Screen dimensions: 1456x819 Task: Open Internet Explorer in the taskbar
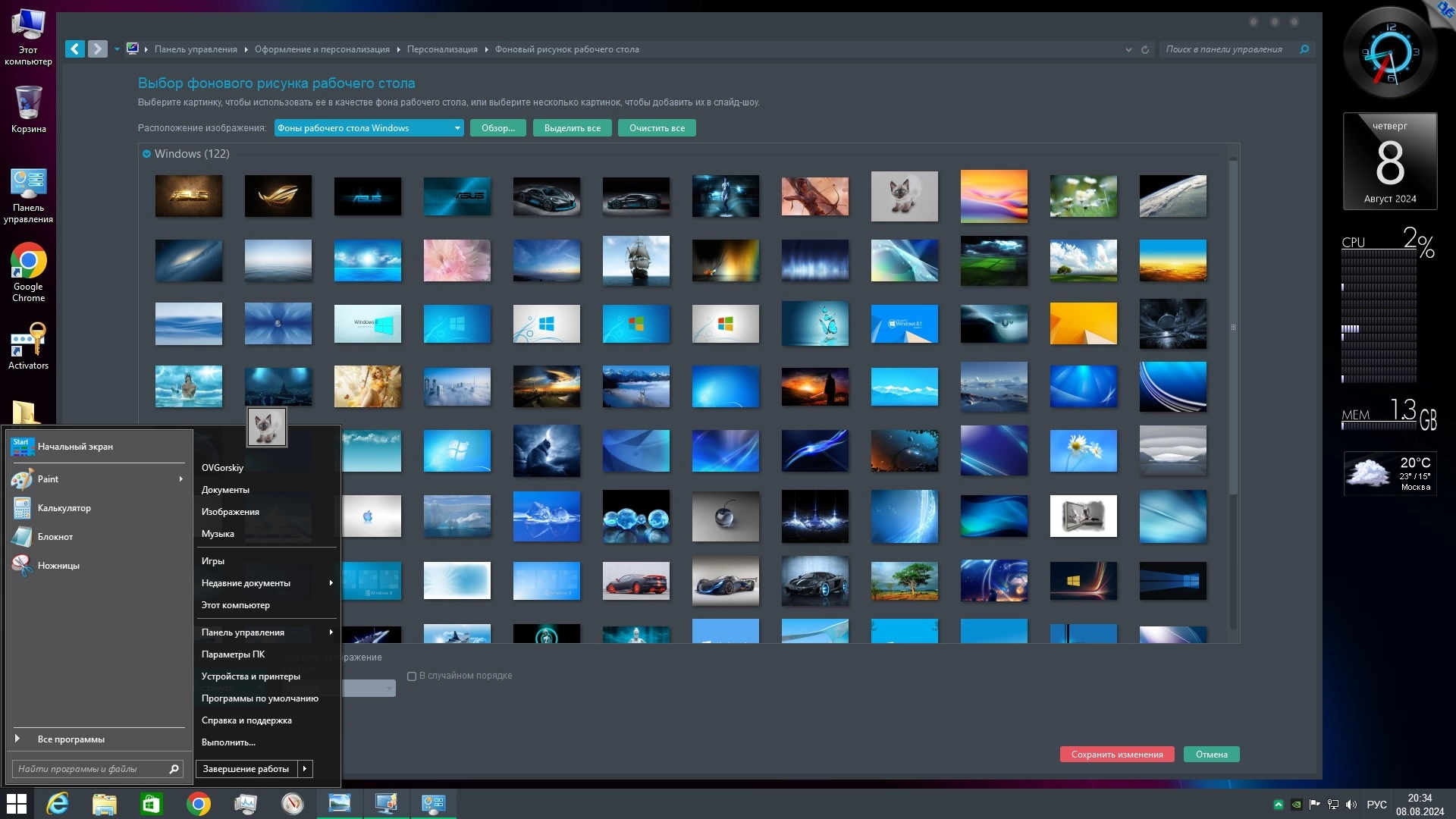[x=58, y=804]
